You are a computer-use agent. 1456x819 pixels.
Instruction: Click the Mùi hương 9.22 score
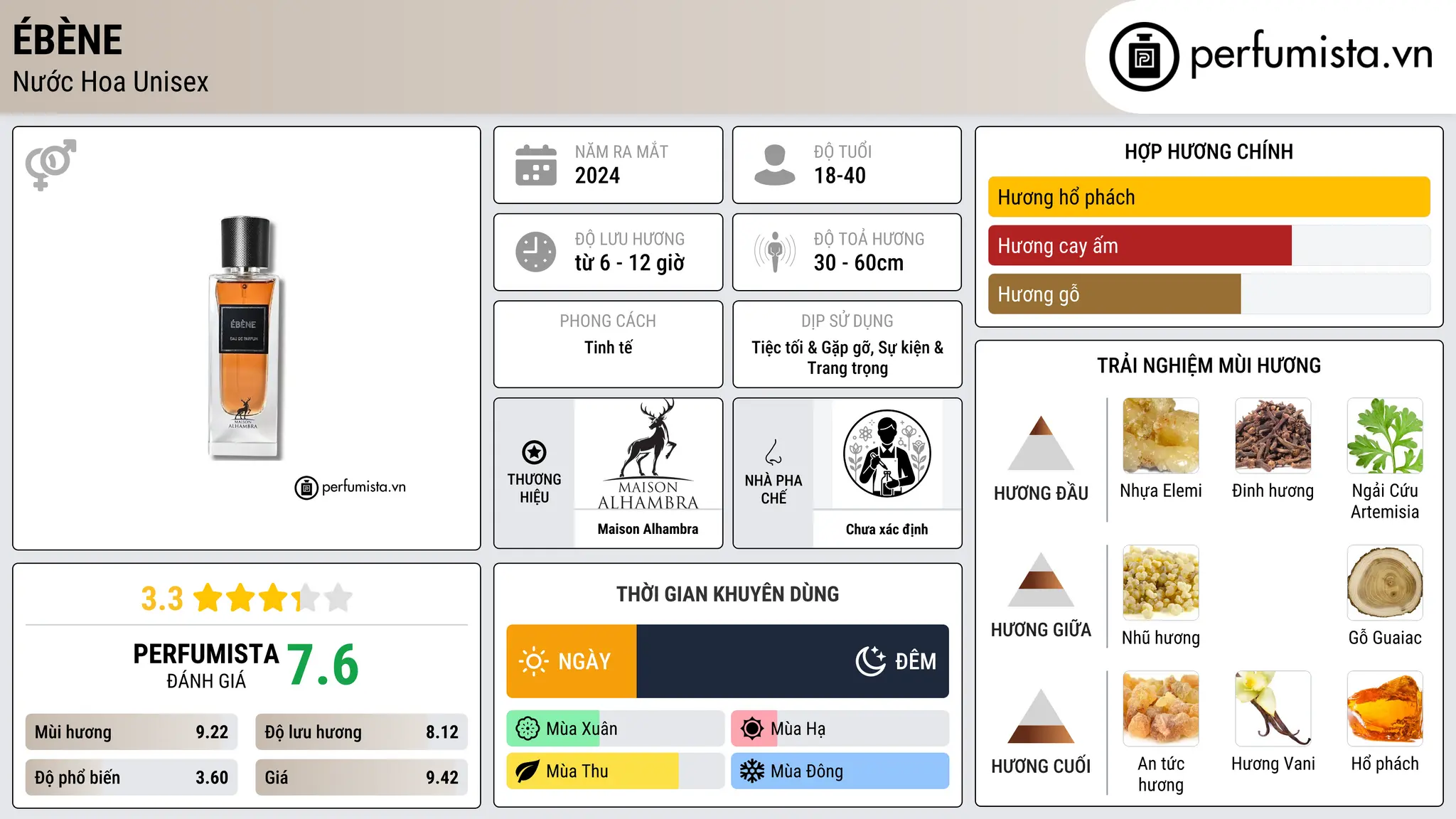tap(132, 732)
